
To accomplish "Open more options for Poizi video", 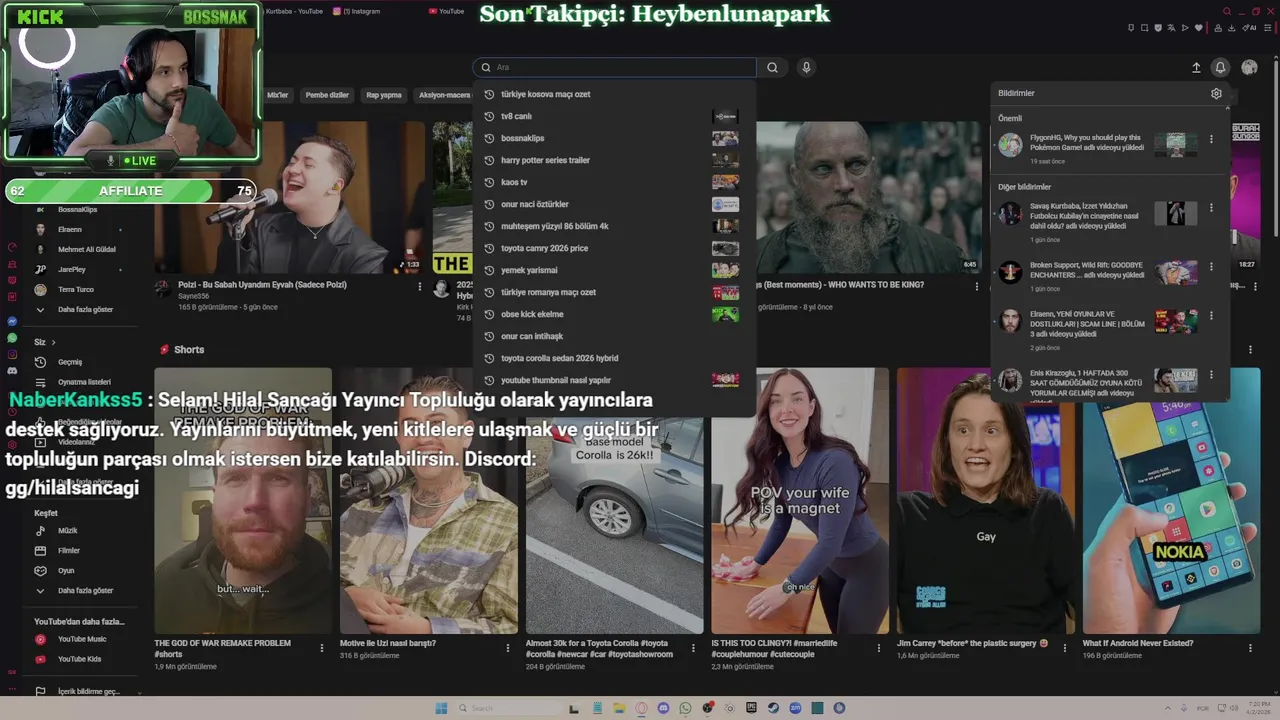I will pos(420,286).
